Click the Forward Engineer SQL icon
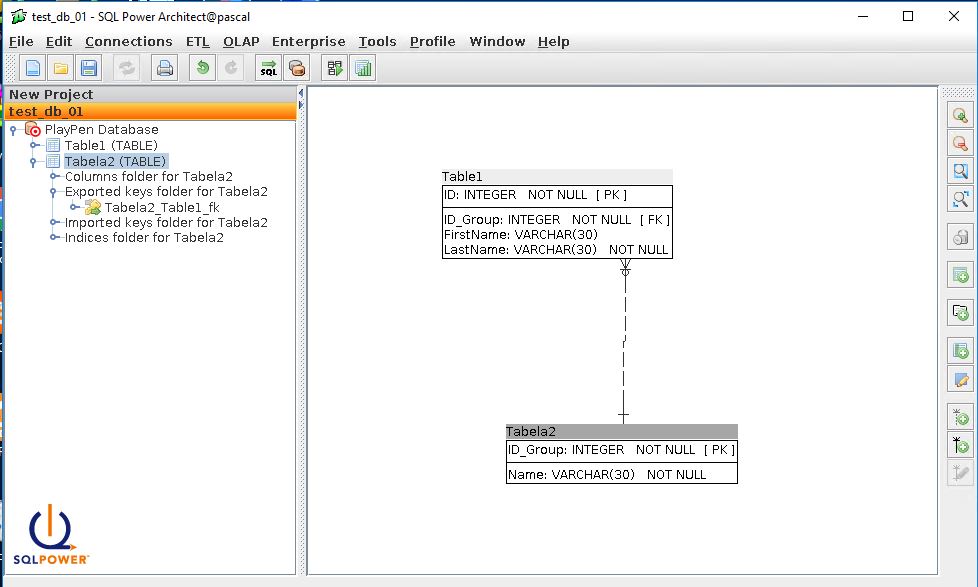 pyautogui.click(x=268, y=68)
